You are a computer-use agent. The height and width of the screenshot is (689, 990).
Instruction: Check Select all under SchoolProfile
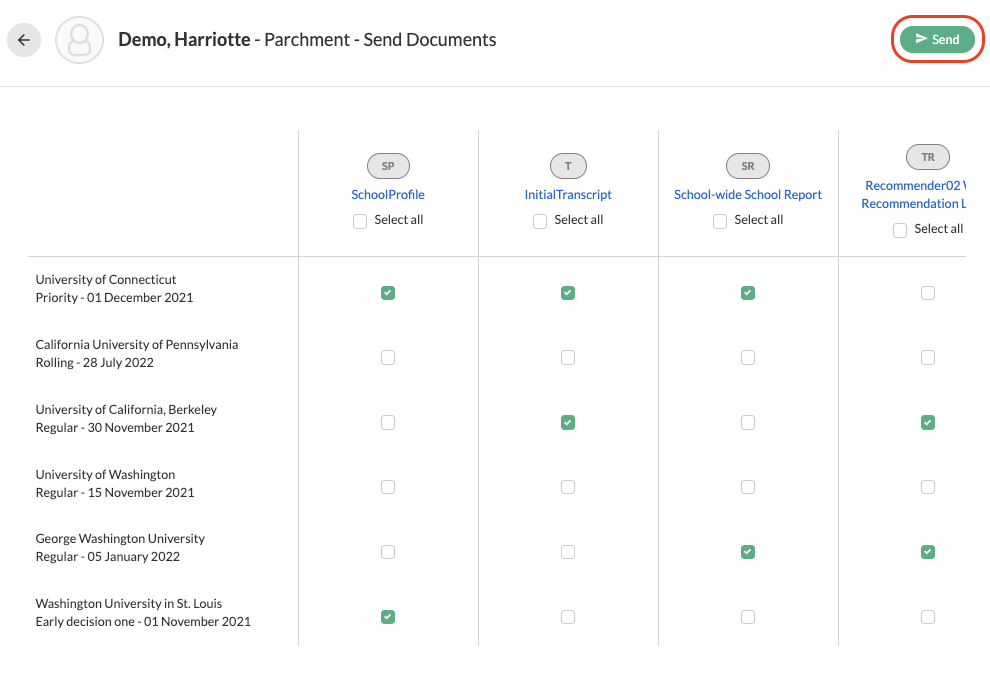(x=360, y=221)
